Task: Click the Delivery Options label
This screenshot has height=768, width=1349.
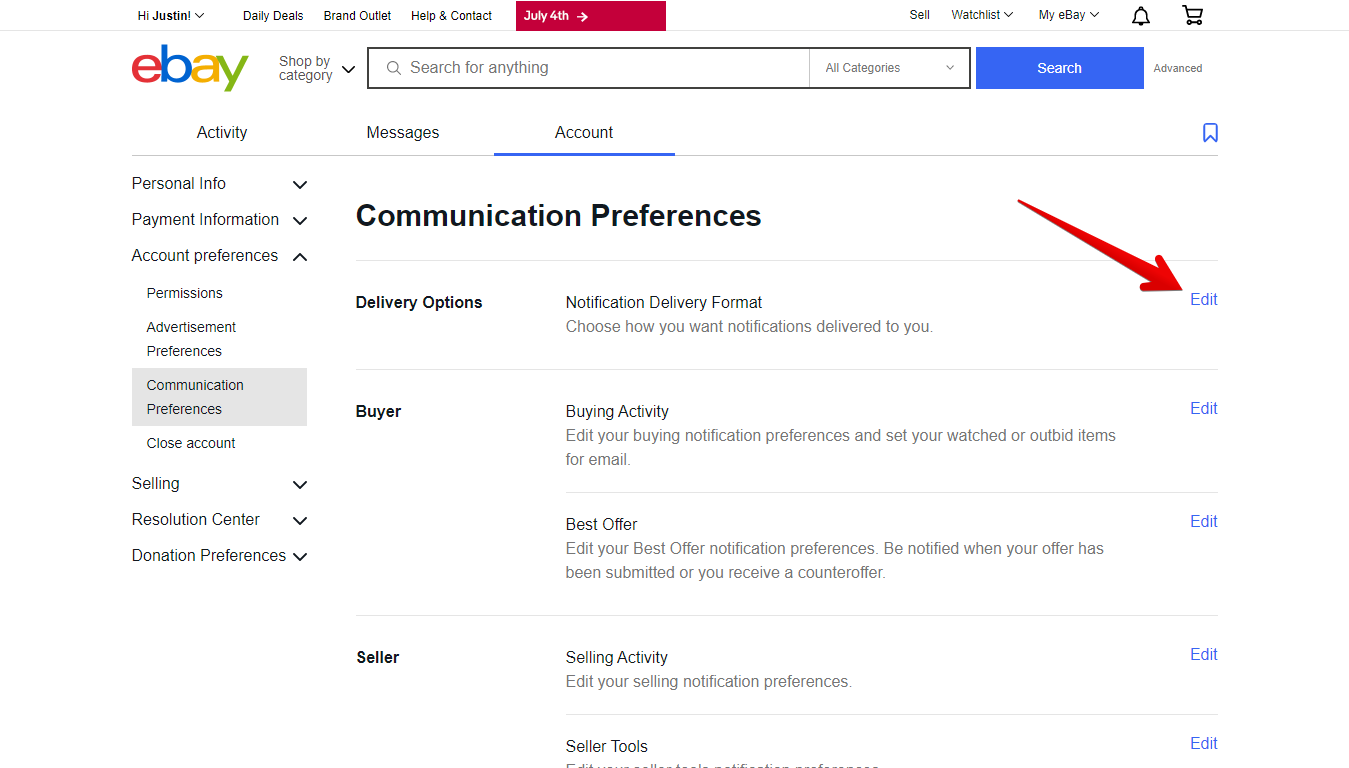Action: click(419, 303)
